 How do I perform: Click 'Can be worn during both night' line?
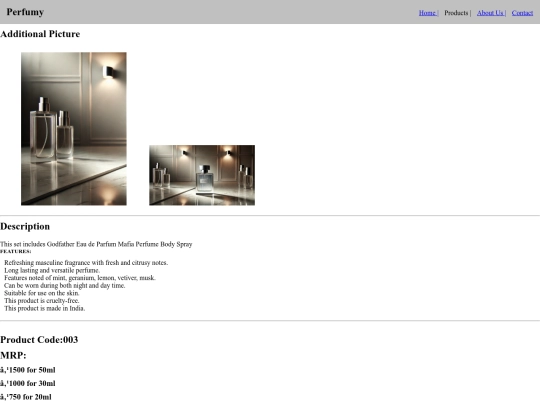[65, 285]
